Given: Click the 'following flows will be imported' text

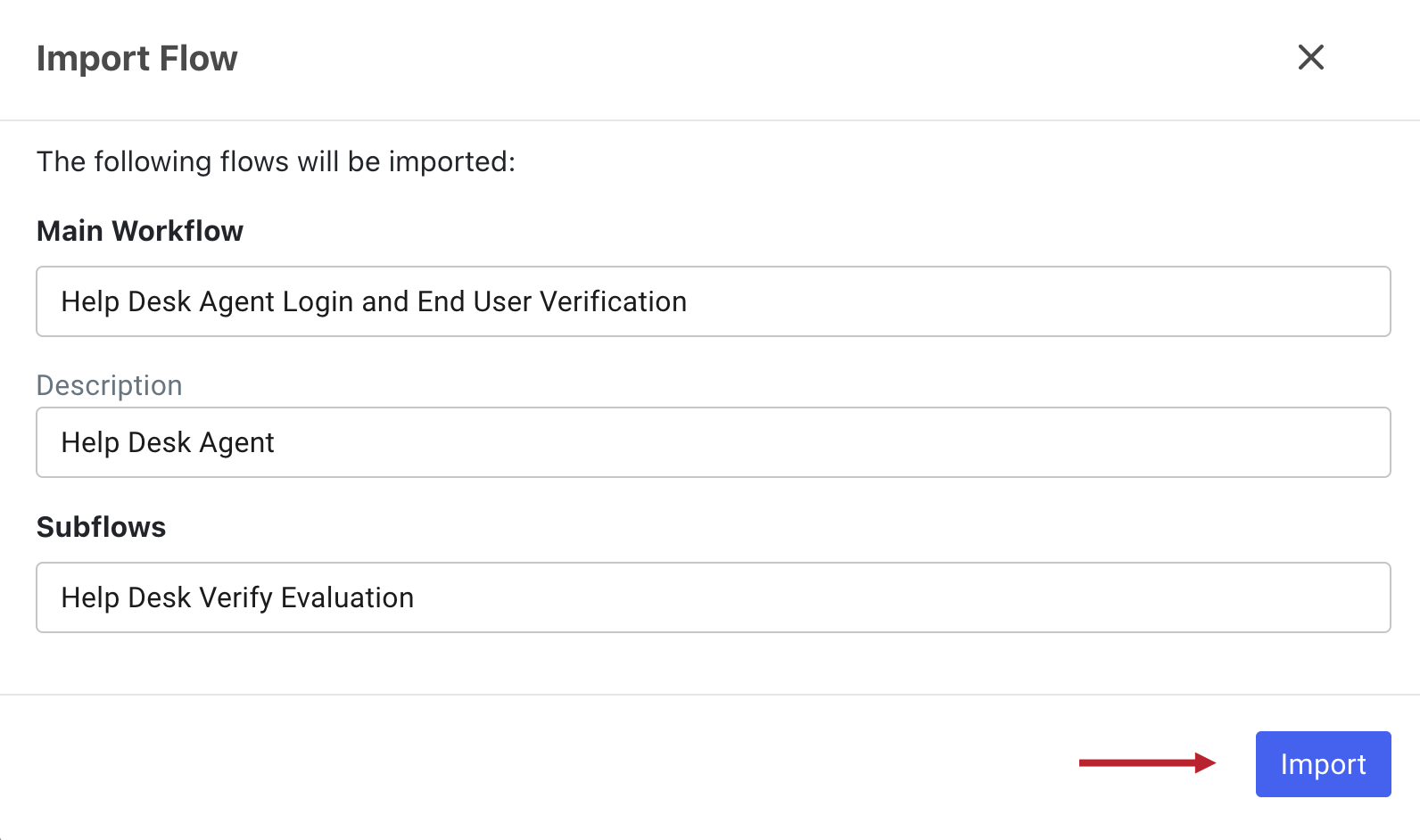Looking at the screenshot, I should [276, 161].
